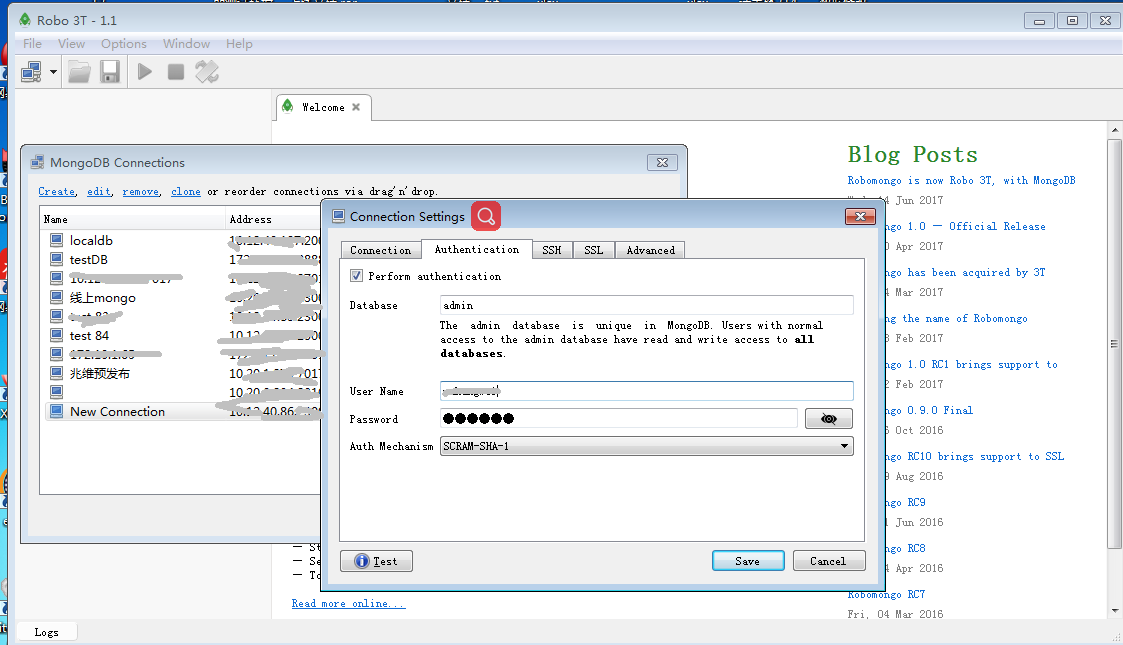The image size is (1123, 645).
Task: Select the testDB connection name
Action: [x=89, y=259]
